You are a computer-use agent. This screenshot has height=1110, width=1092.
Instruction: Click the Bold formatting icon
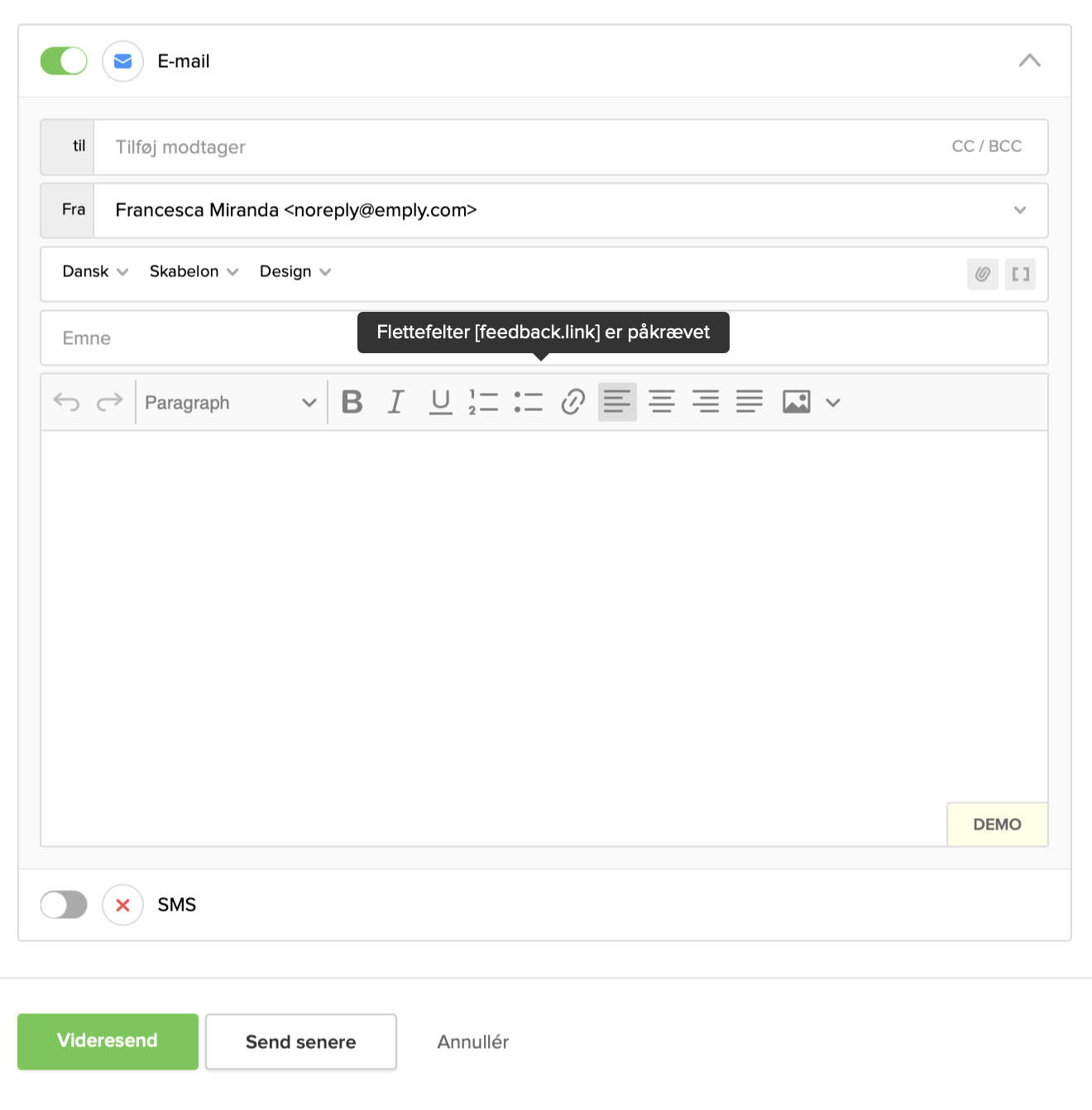click(x=352, y=403)
